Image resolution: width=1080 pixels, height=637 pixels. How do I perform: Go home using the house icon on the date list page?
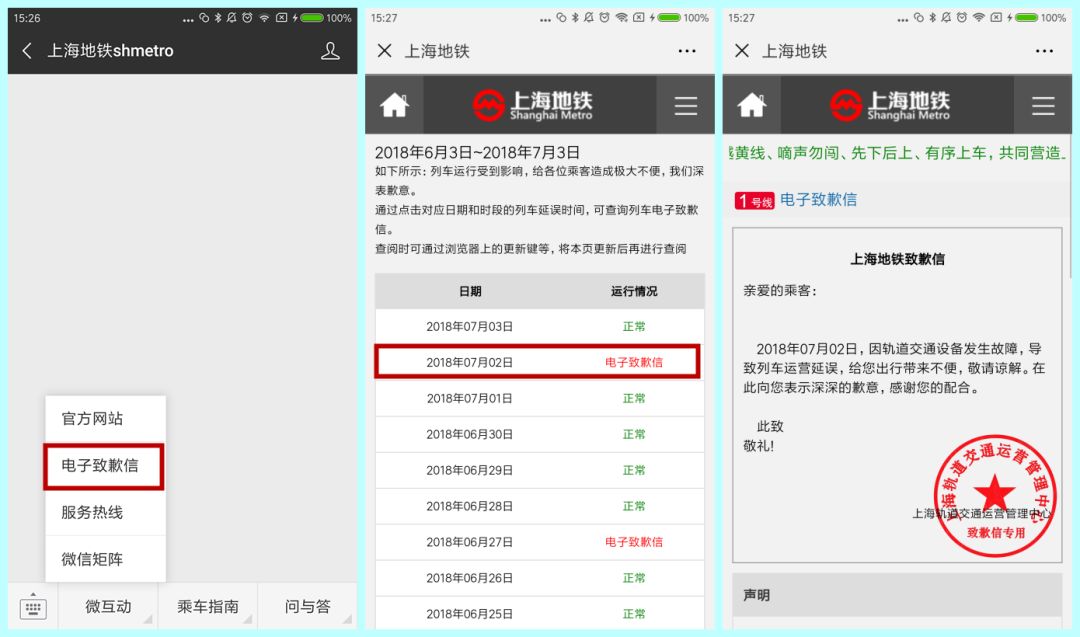point(395,105)
